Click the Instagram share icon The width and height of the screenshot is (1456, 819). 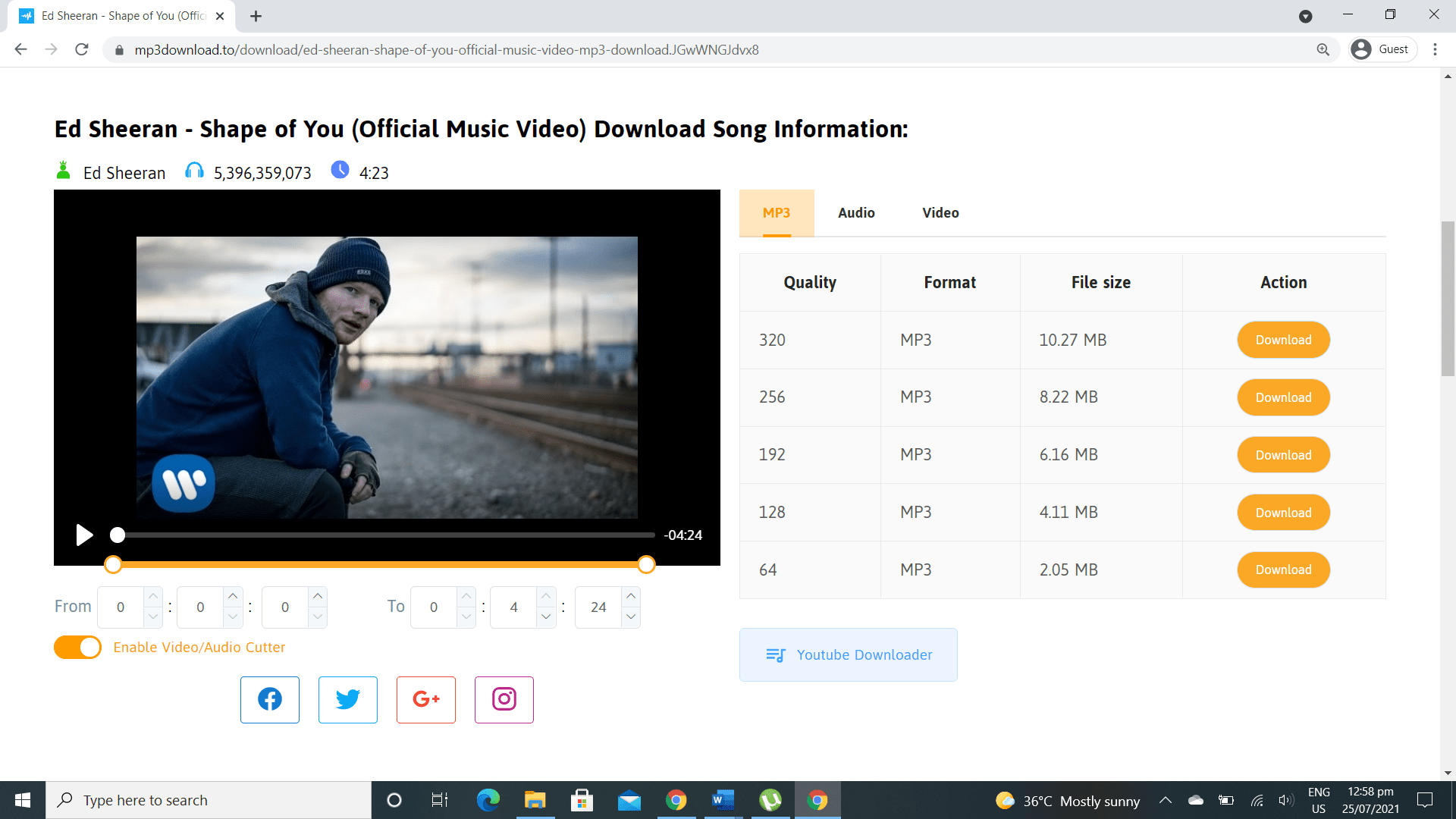point(504,699)
